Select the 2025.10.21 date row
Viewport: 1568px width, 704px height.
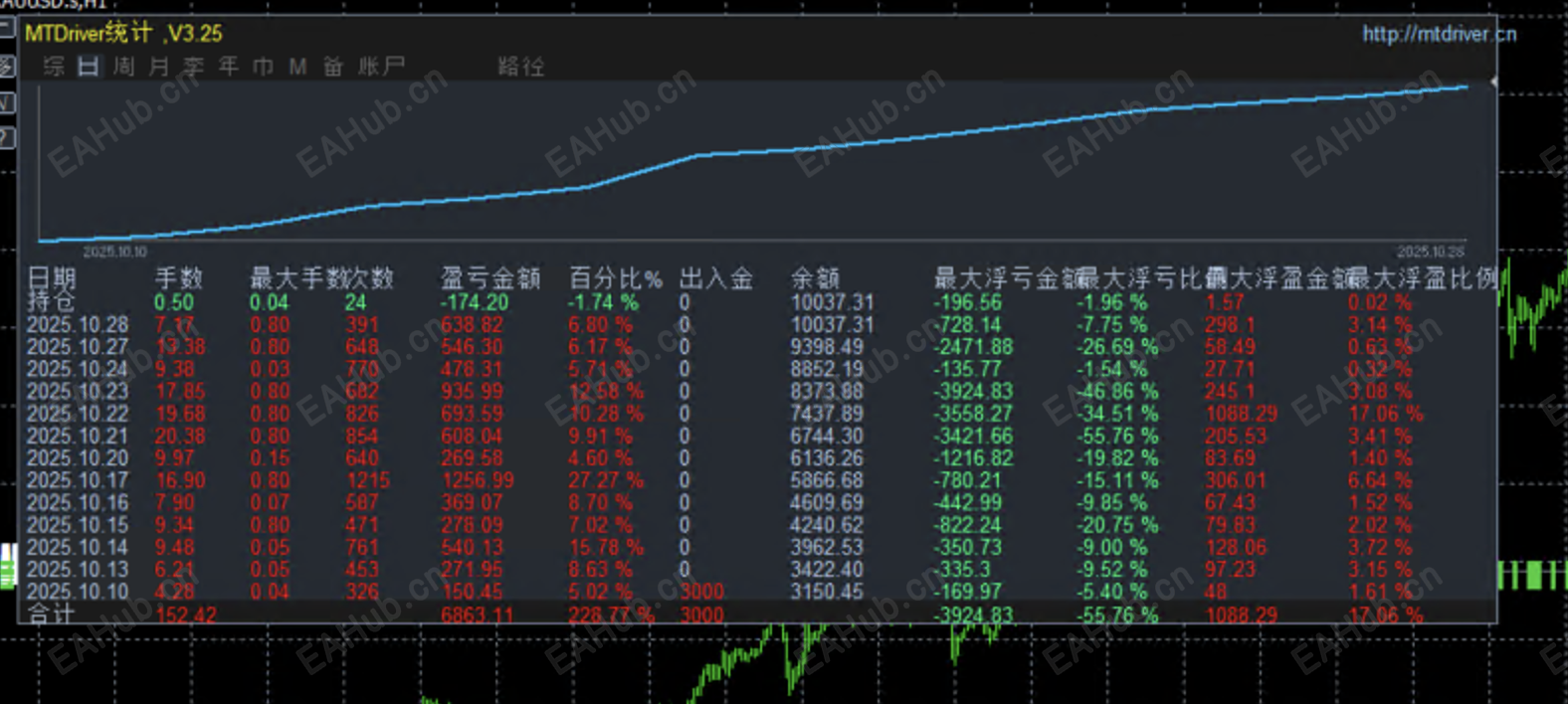(x=78, y=437)
